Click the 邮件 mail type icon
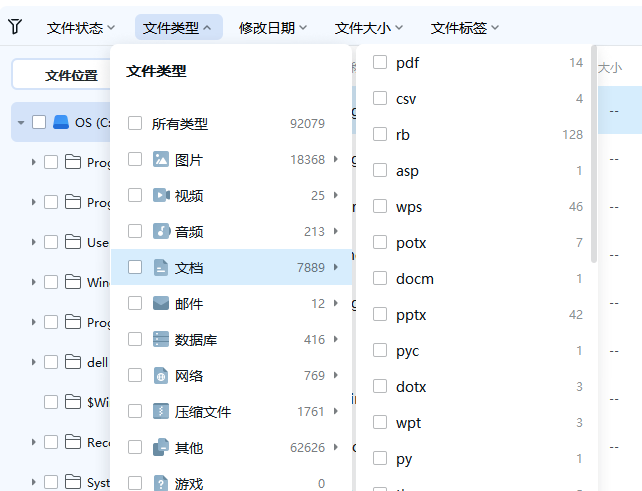This screenshot has height=491, width=642. point(161,303)
